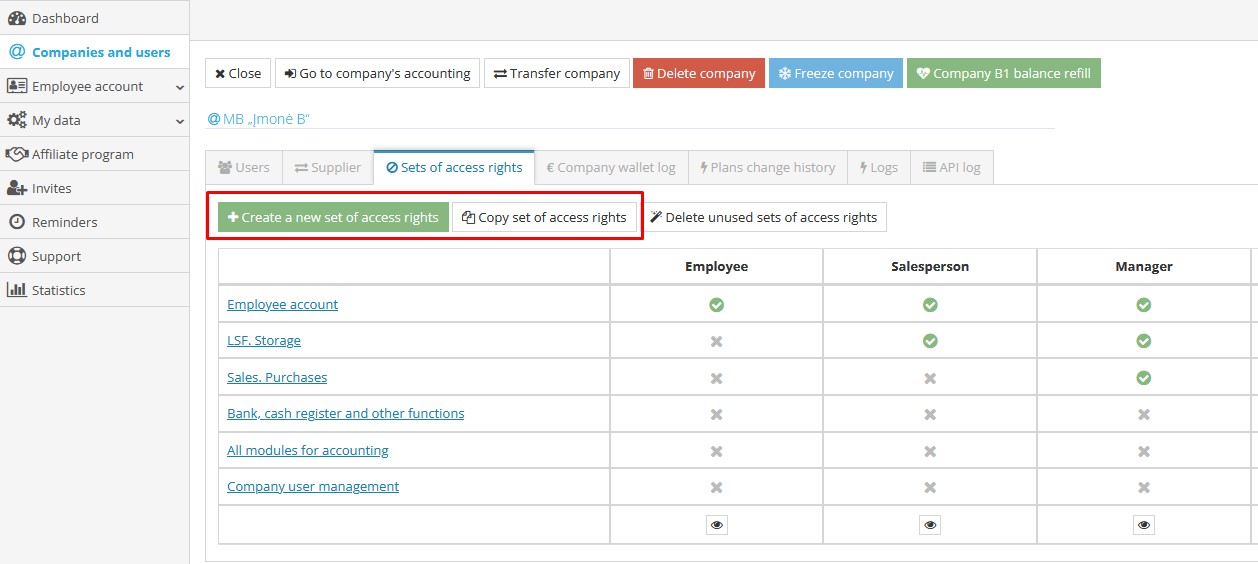Click the Delete company button

[698, 73]
